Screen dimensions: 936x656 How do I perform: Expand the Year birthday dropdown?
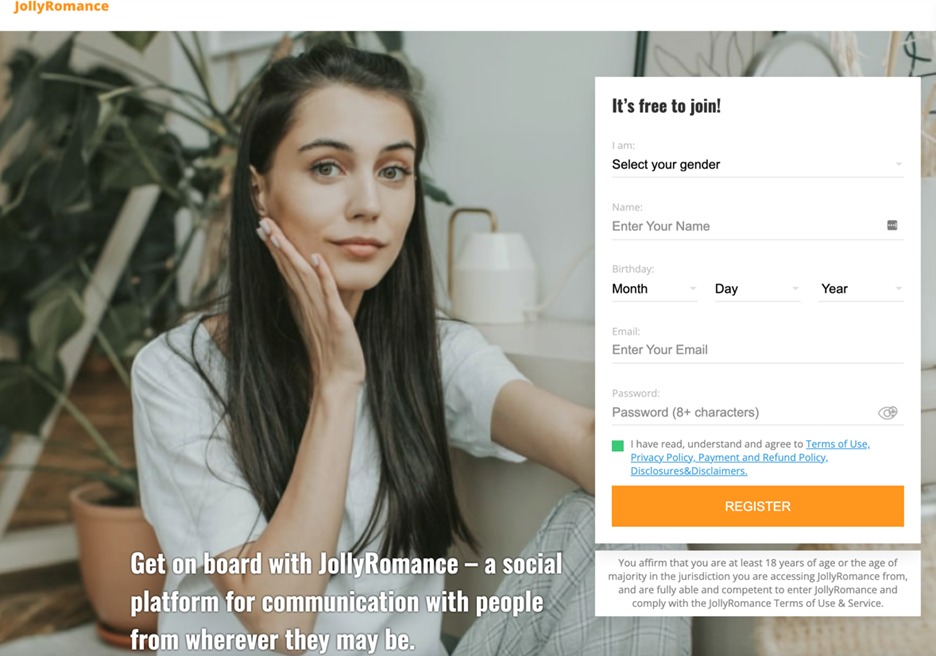pos(861,289)
